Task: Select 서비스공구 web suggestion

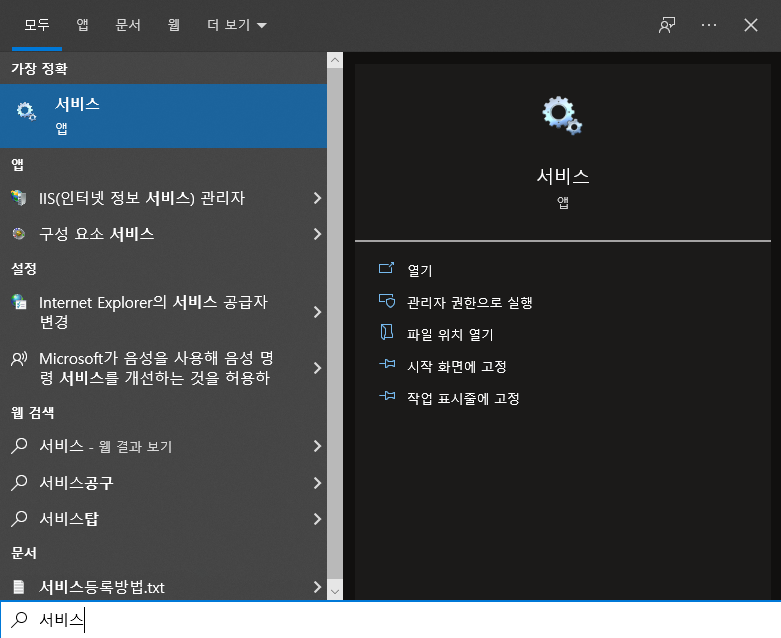Action: click(x=163, y=483)
